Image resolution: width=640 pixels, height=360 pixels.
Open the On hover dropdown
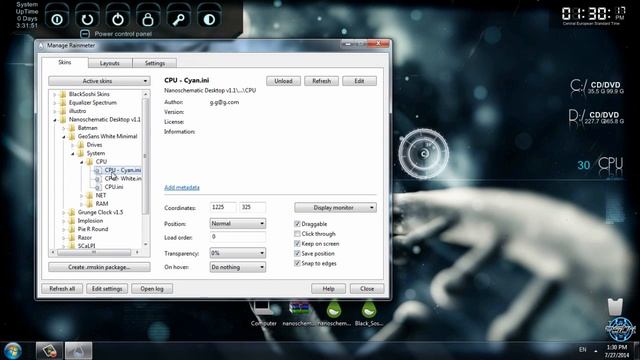point(238,267)
